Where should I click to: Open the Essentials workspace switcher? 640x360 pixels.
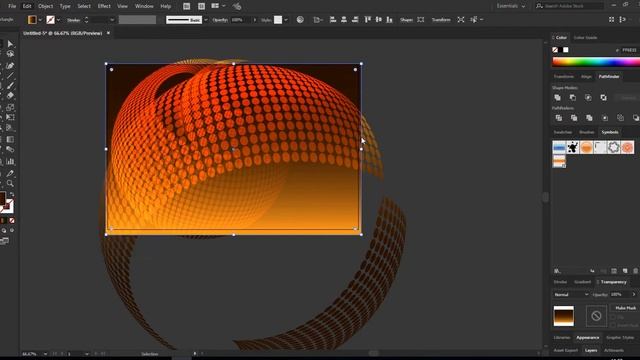coord(511,6)
